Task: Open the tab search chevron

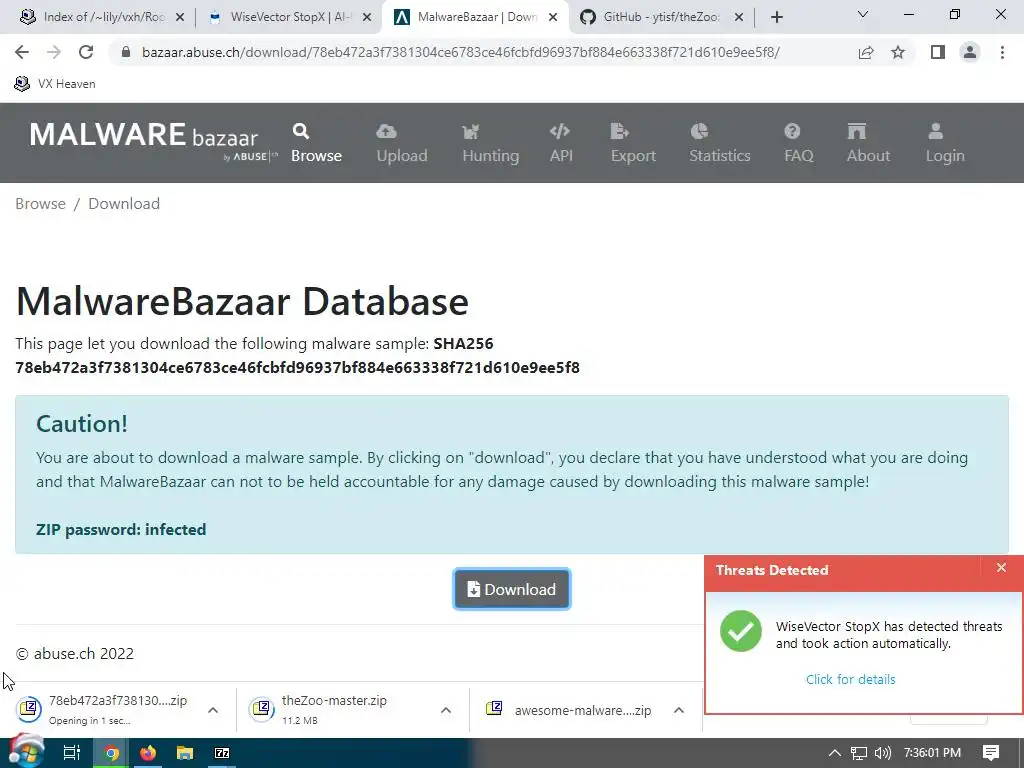Action: click(863, 14)
